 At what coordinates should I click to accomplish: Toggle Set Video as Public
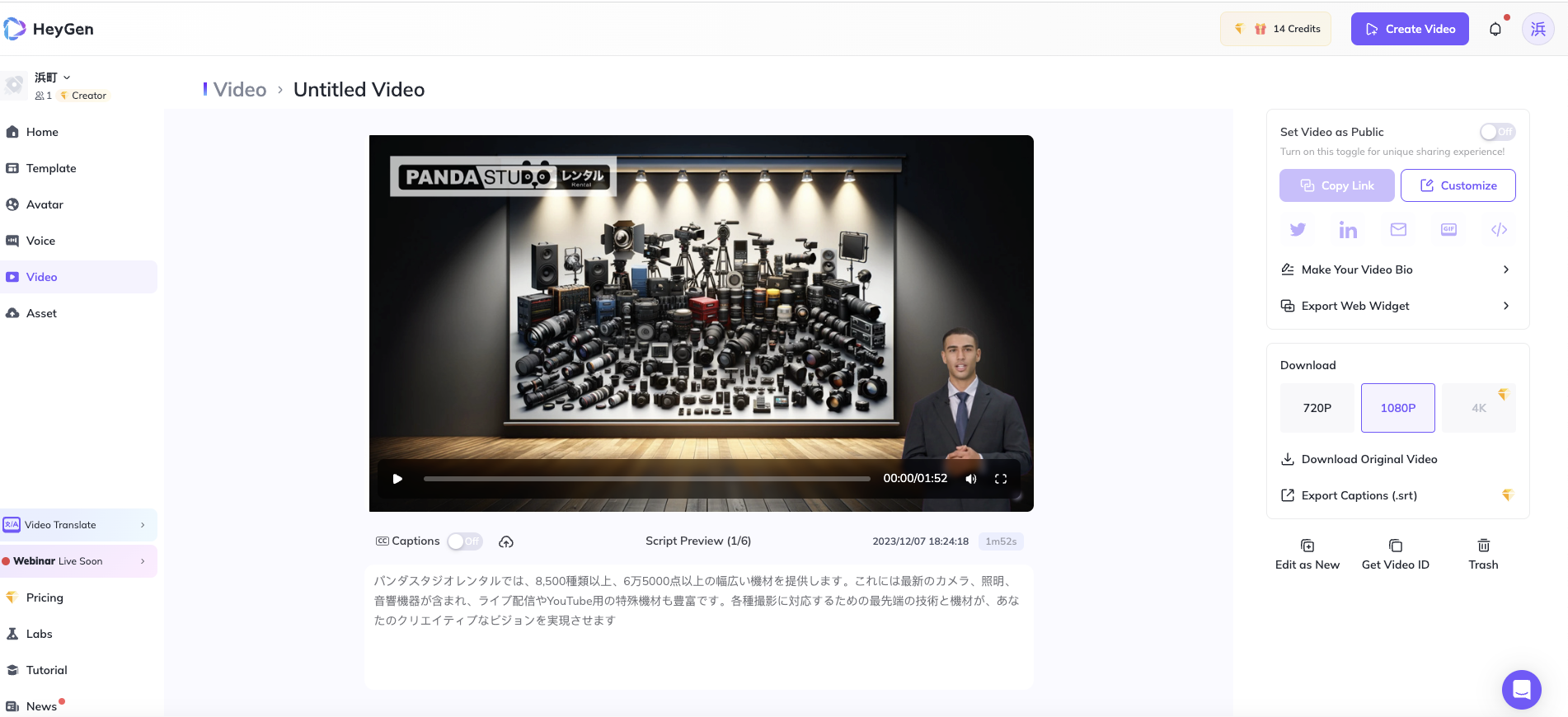pyautogui.click(x=1497, y=132)
